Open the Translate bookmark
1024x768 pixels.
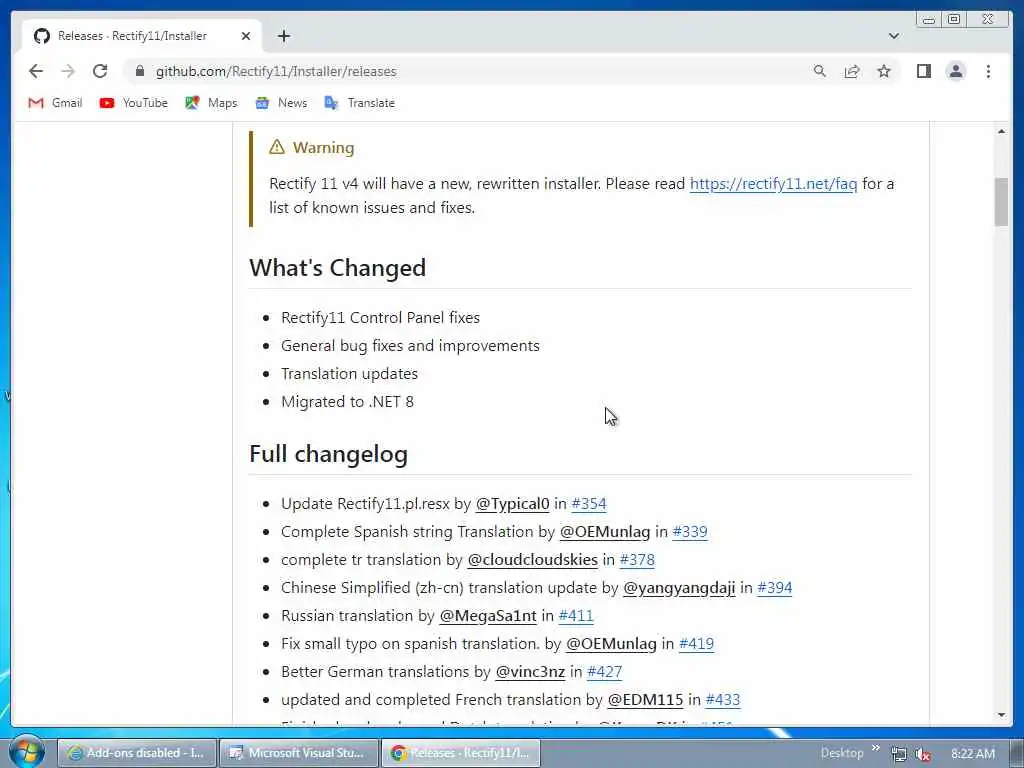(x=359, y=103)
